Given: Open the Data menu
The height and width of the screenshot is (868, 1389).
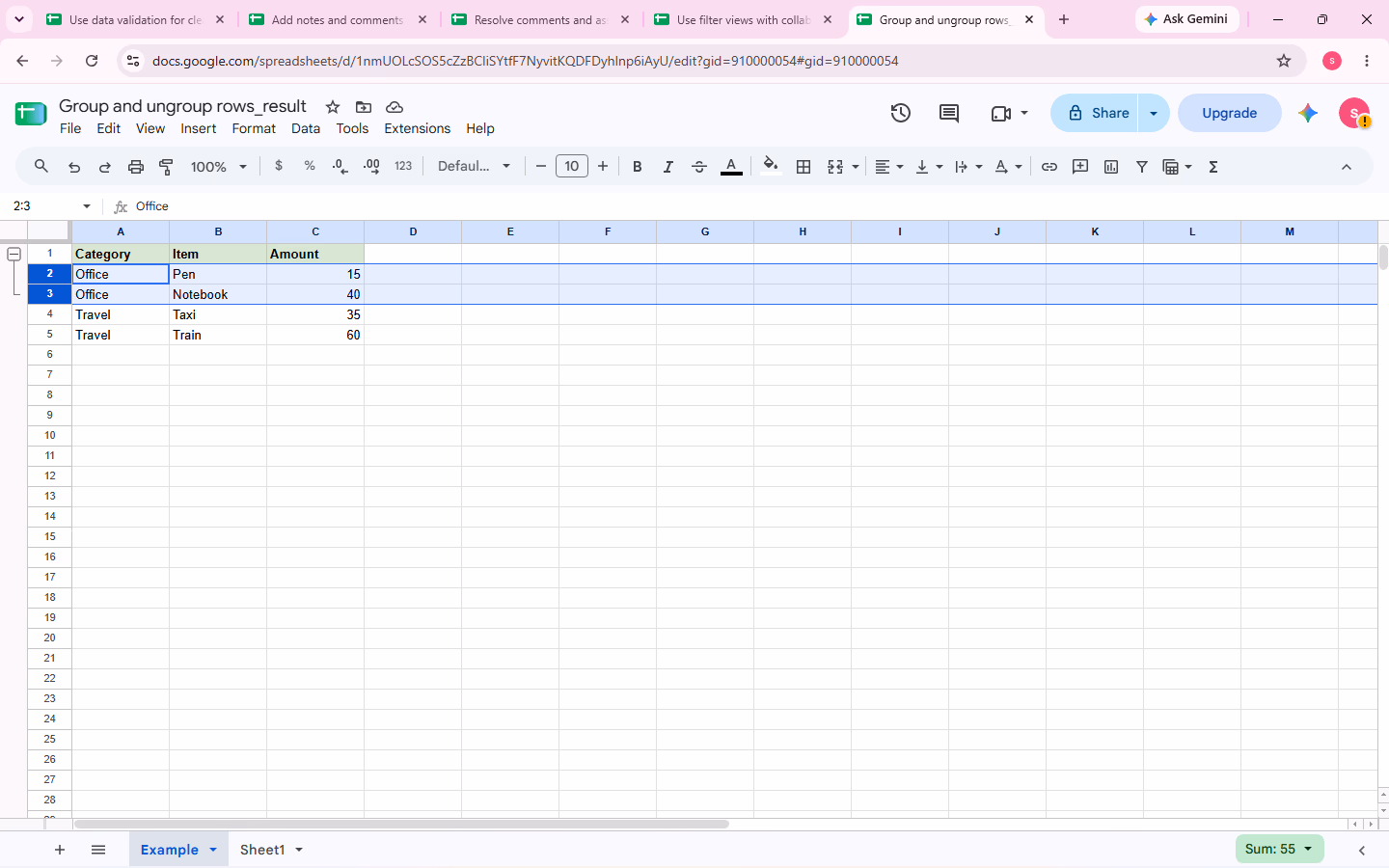Looking at the screenshot, I should [306, 128].
